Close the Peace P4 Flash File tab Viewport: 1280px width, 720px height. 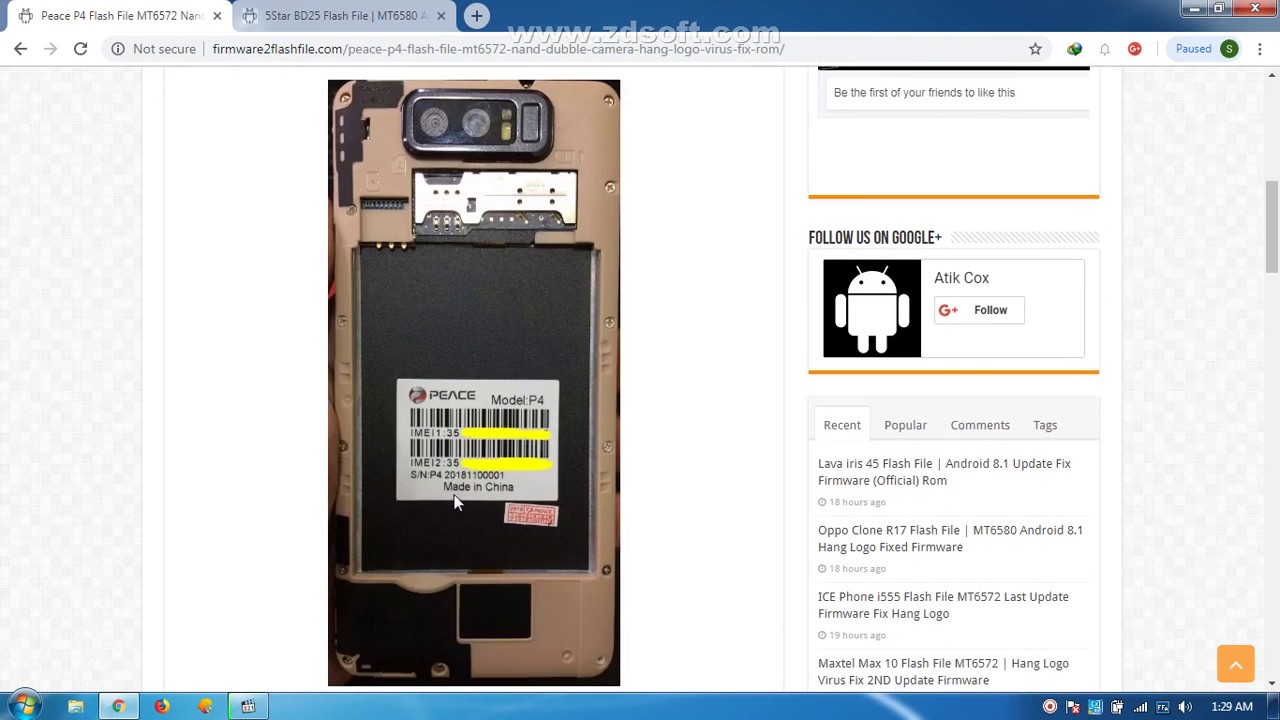coord(217,16)
